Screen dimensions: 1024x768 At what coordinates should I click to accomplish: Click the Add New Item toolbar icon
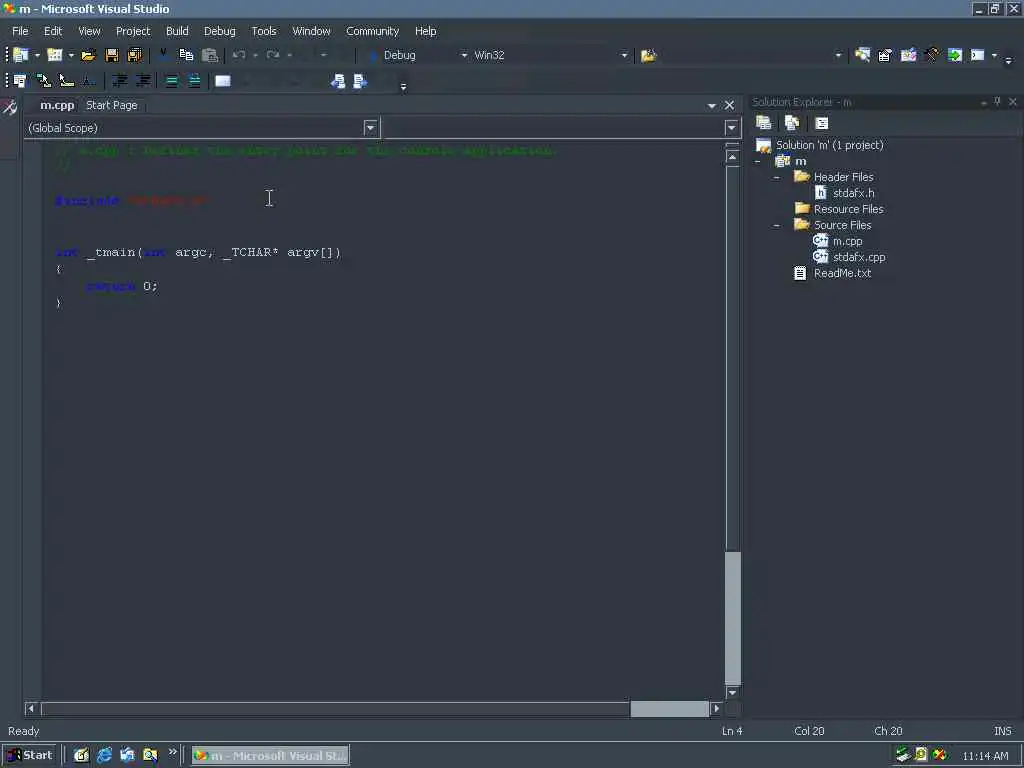click(x=55, y=56)
